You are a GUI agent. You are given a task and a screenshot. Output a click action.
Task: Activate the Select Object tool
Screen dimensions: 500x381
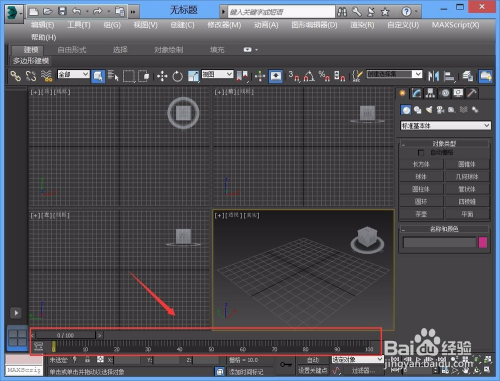pyautogui.click(x=98, y=76)
